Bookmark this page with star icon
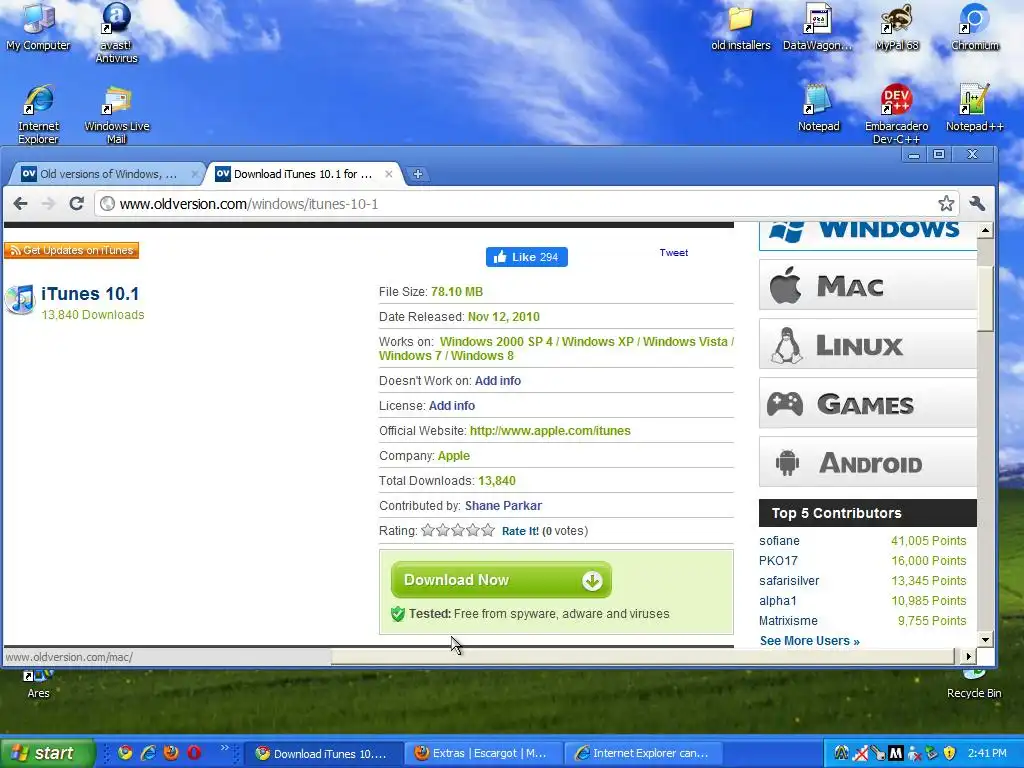1024x768 pixels. coord(946,204)
